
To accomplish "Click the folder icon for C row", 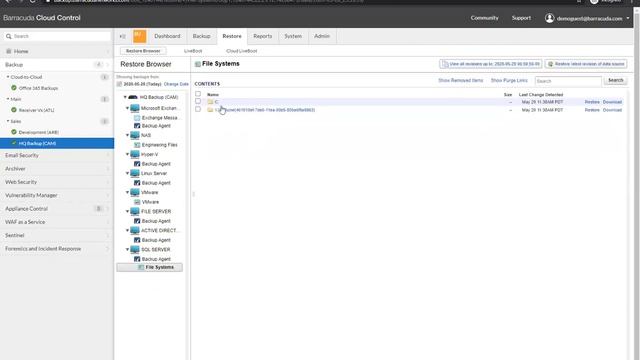I will (210, 102).
